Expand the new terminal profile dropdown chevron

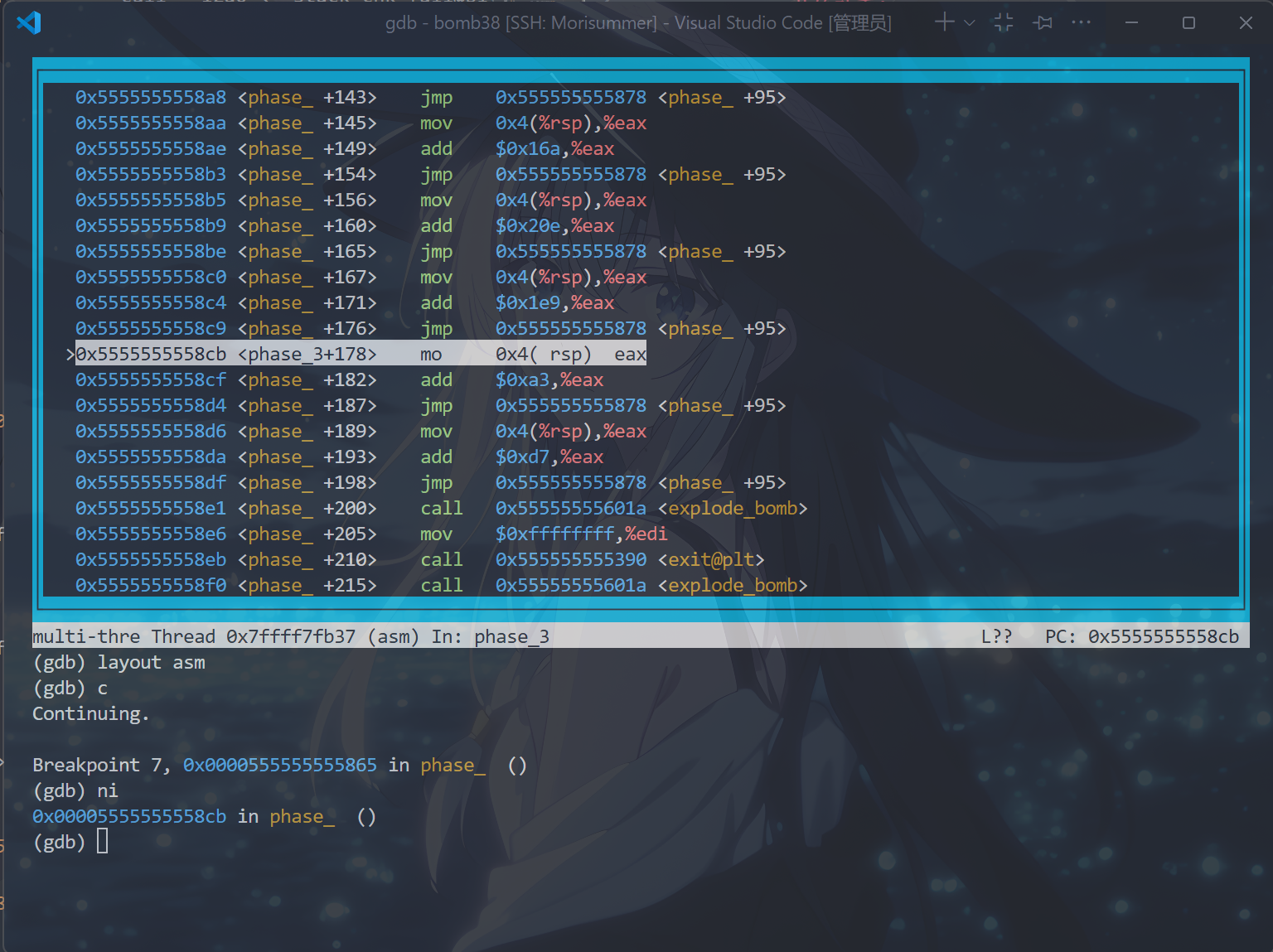(x=969, y=23)
